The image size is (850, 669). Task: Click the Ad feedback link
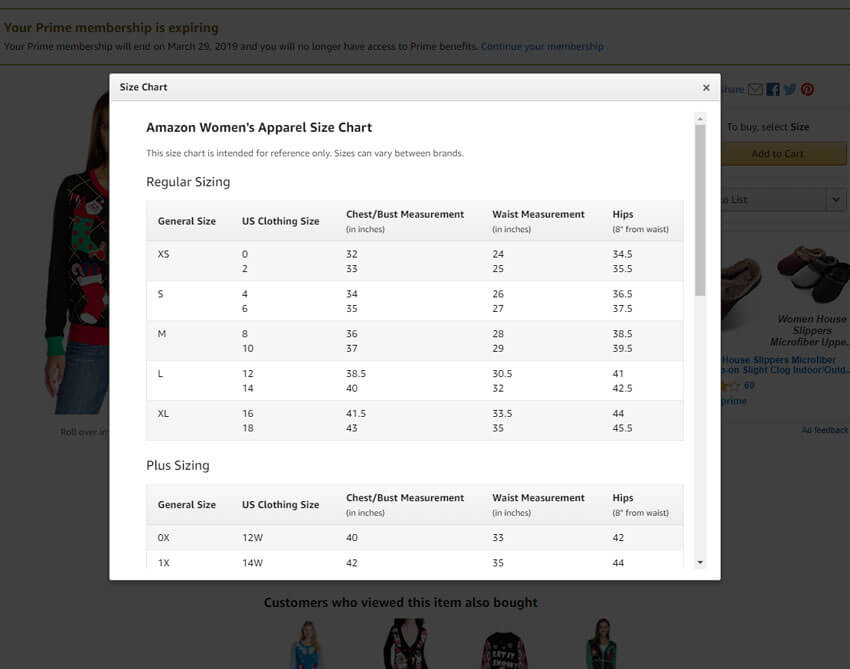point(825,430)
